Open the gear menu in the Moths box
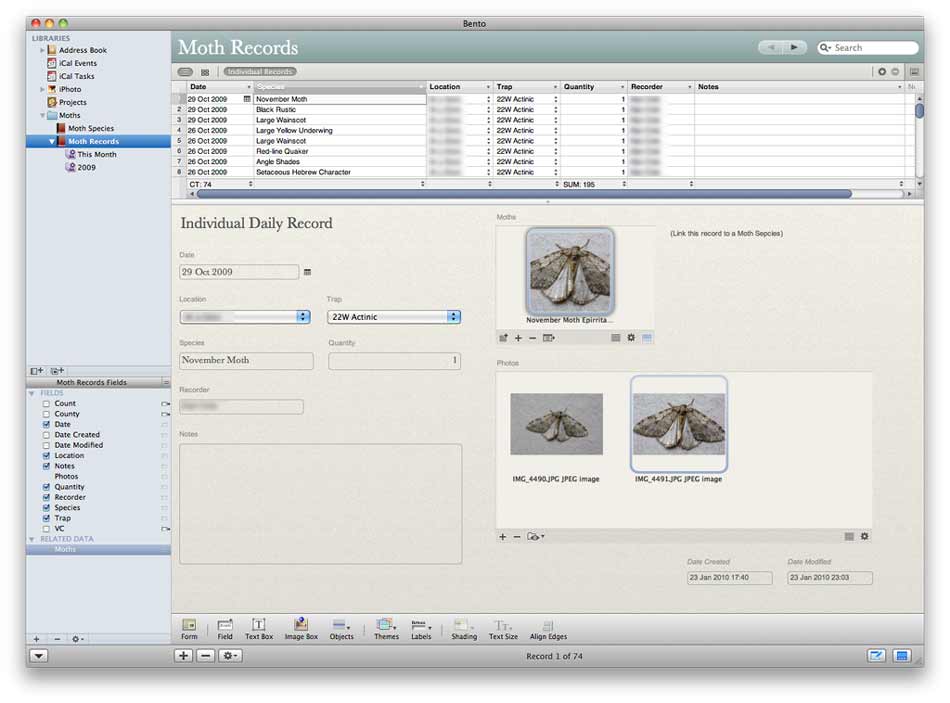 tap(631, 338)
